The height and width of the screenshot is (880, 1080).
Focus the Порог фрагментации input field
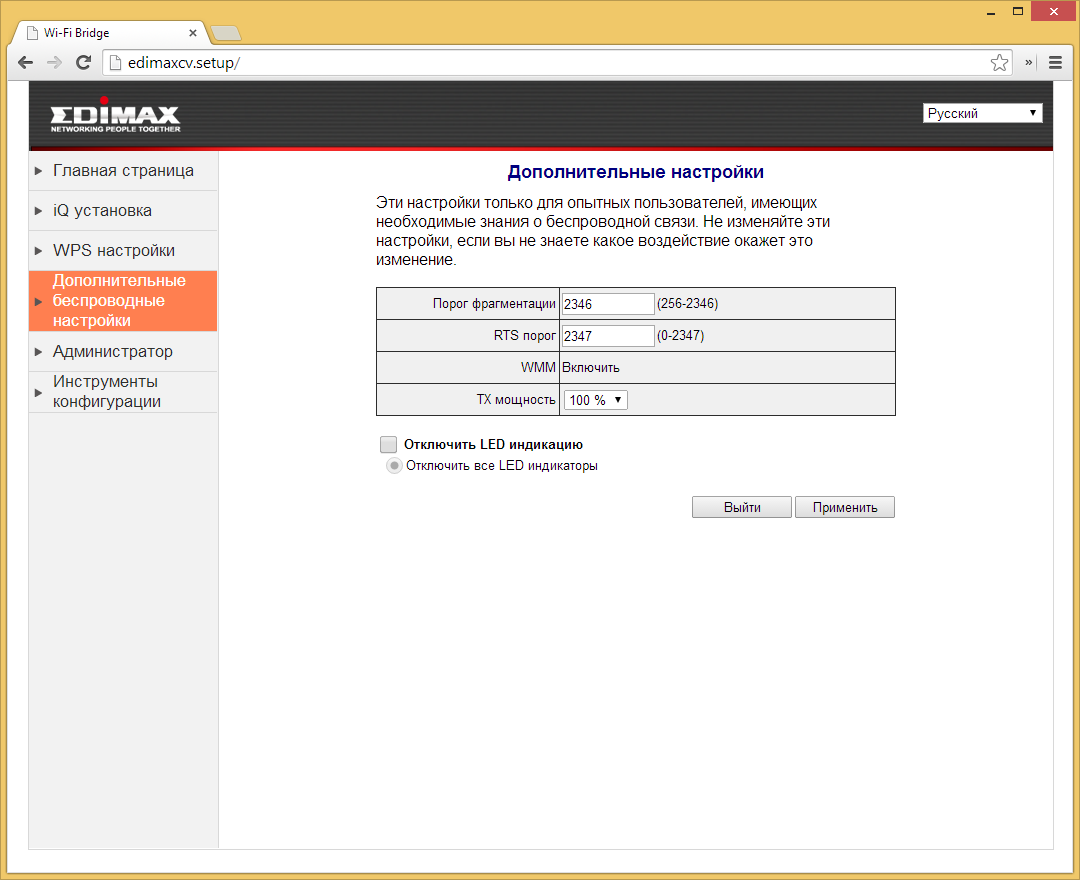(x=608, y=304)
